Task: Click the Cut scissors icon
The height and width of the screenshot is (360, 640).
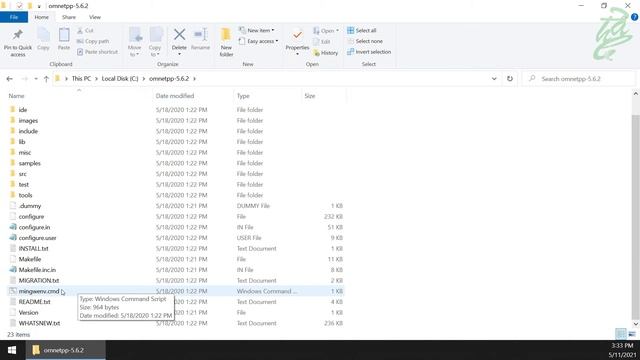Action: (80, 31)
